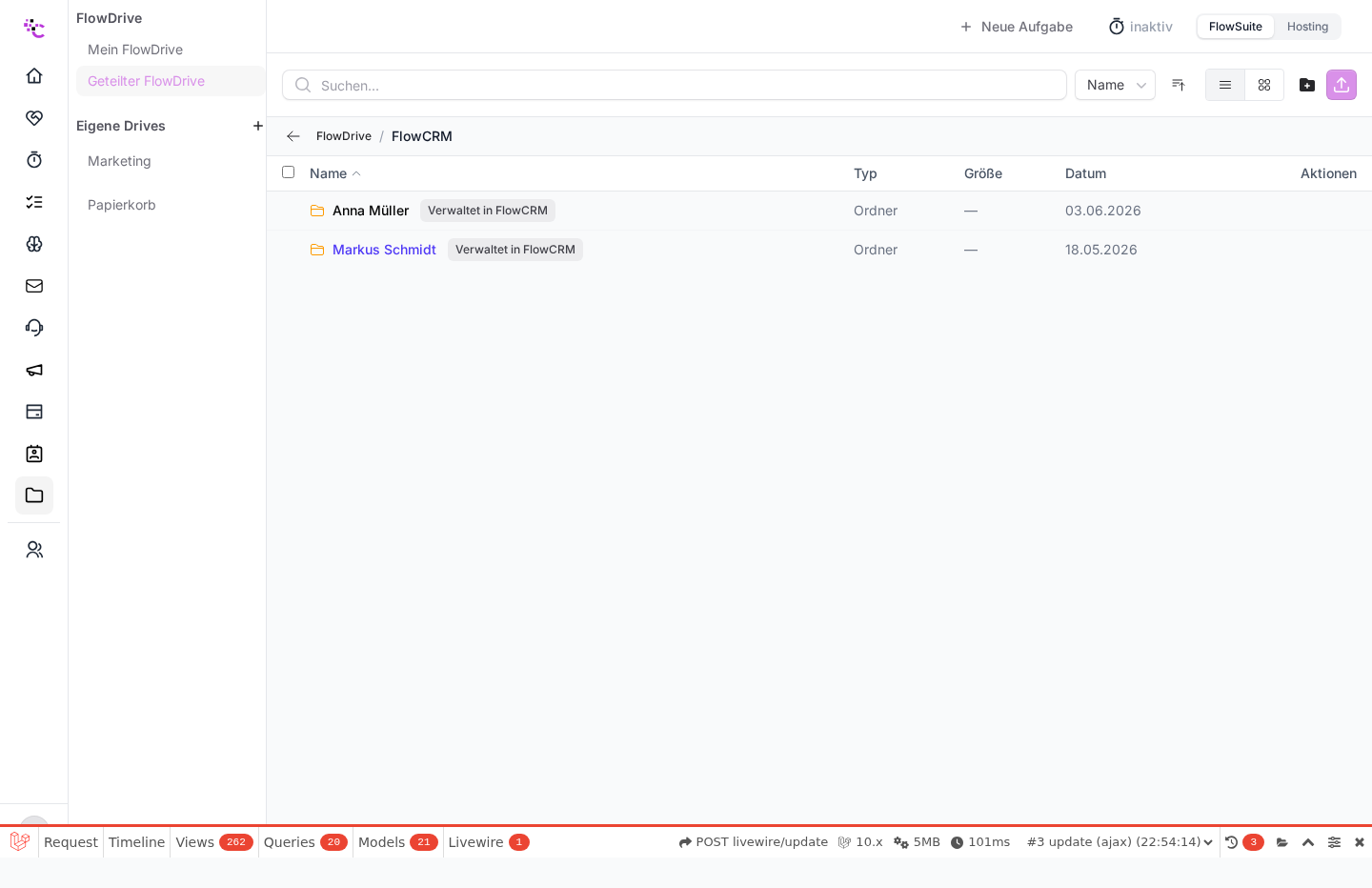
Task: Open debugbar settings sliders icon
Action: (x=1334, y=842)
